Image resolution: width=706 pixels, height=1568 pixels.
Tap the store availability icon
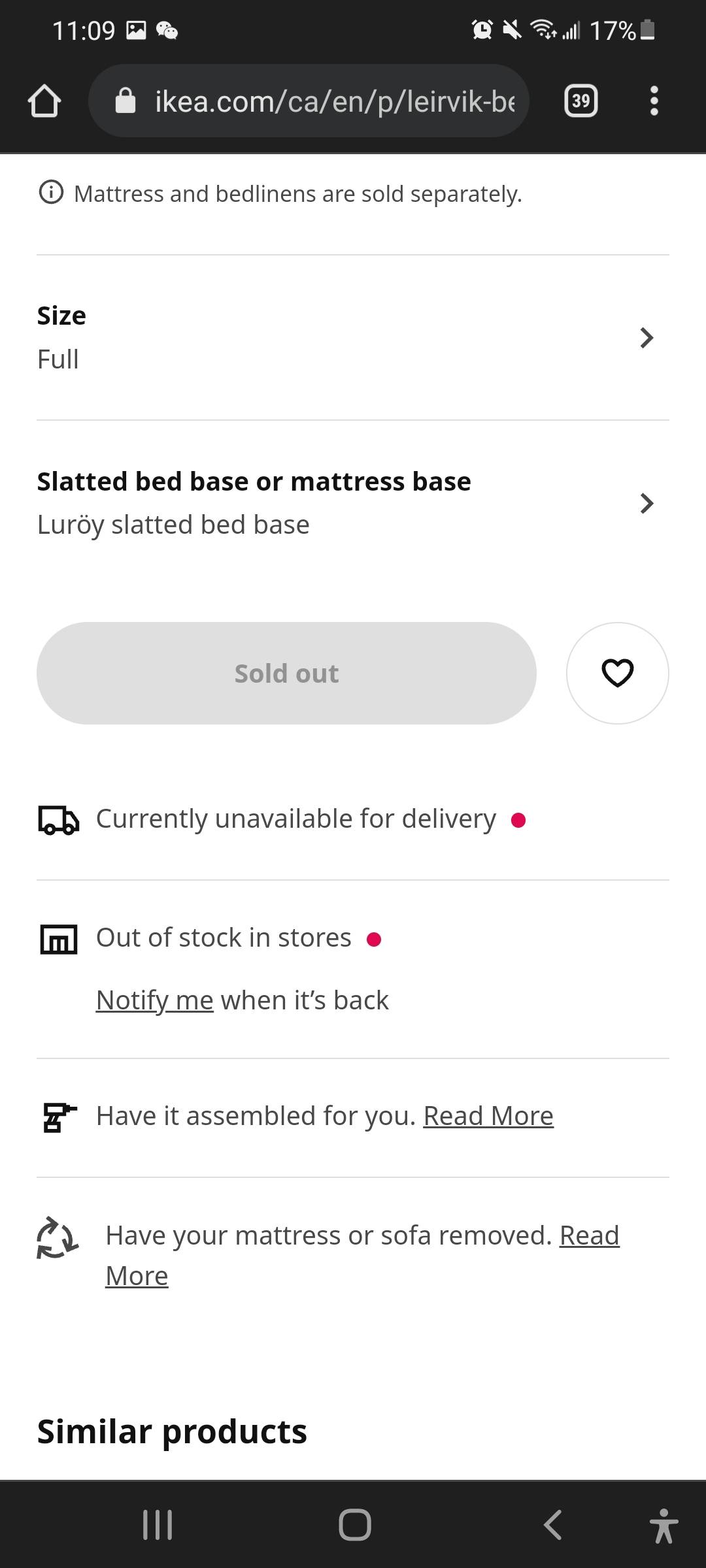(58, 939)
